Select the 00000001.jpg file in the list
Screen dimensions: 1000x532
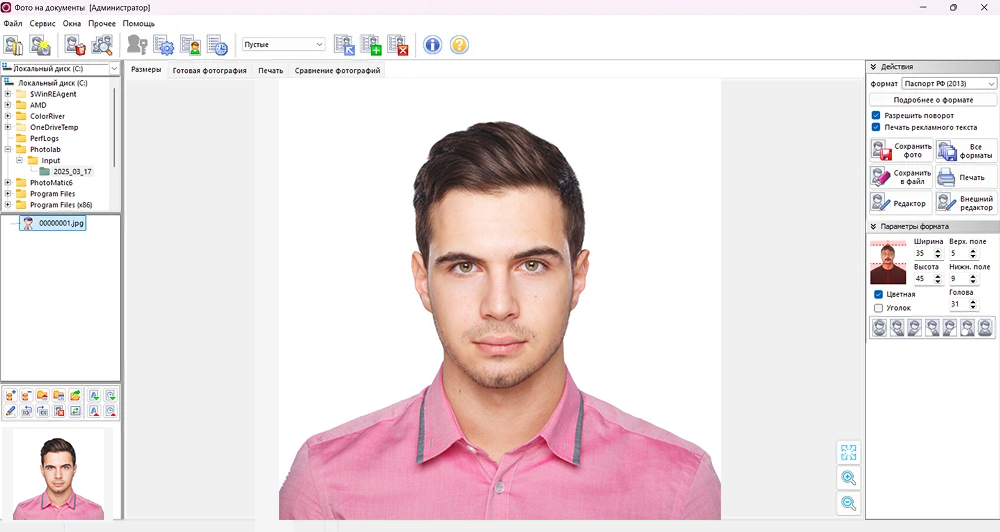point(61,224)
